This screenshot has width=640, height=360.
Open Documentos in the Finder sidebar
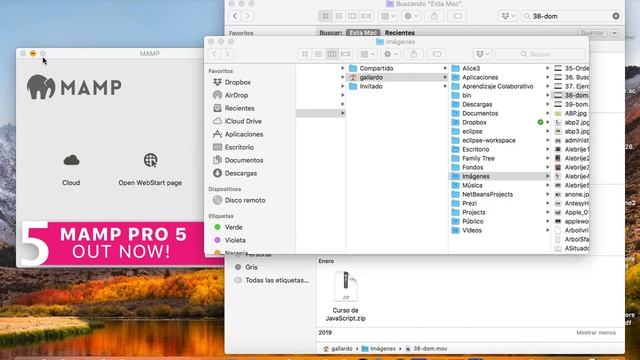coord(244,160)
